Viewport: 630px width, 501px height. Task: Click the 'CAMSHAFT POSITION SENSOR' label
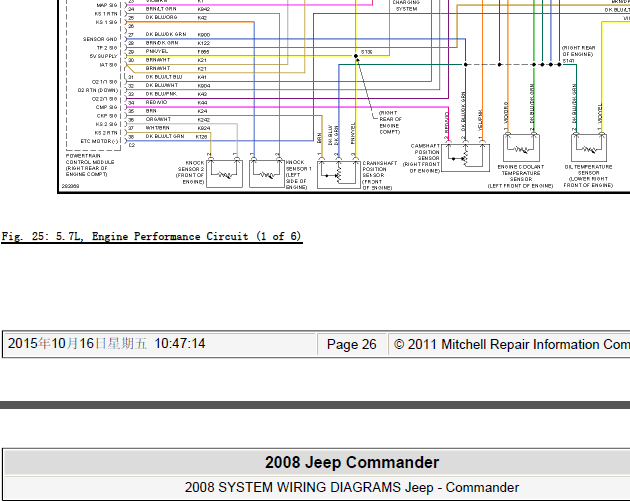click(425, 152)
